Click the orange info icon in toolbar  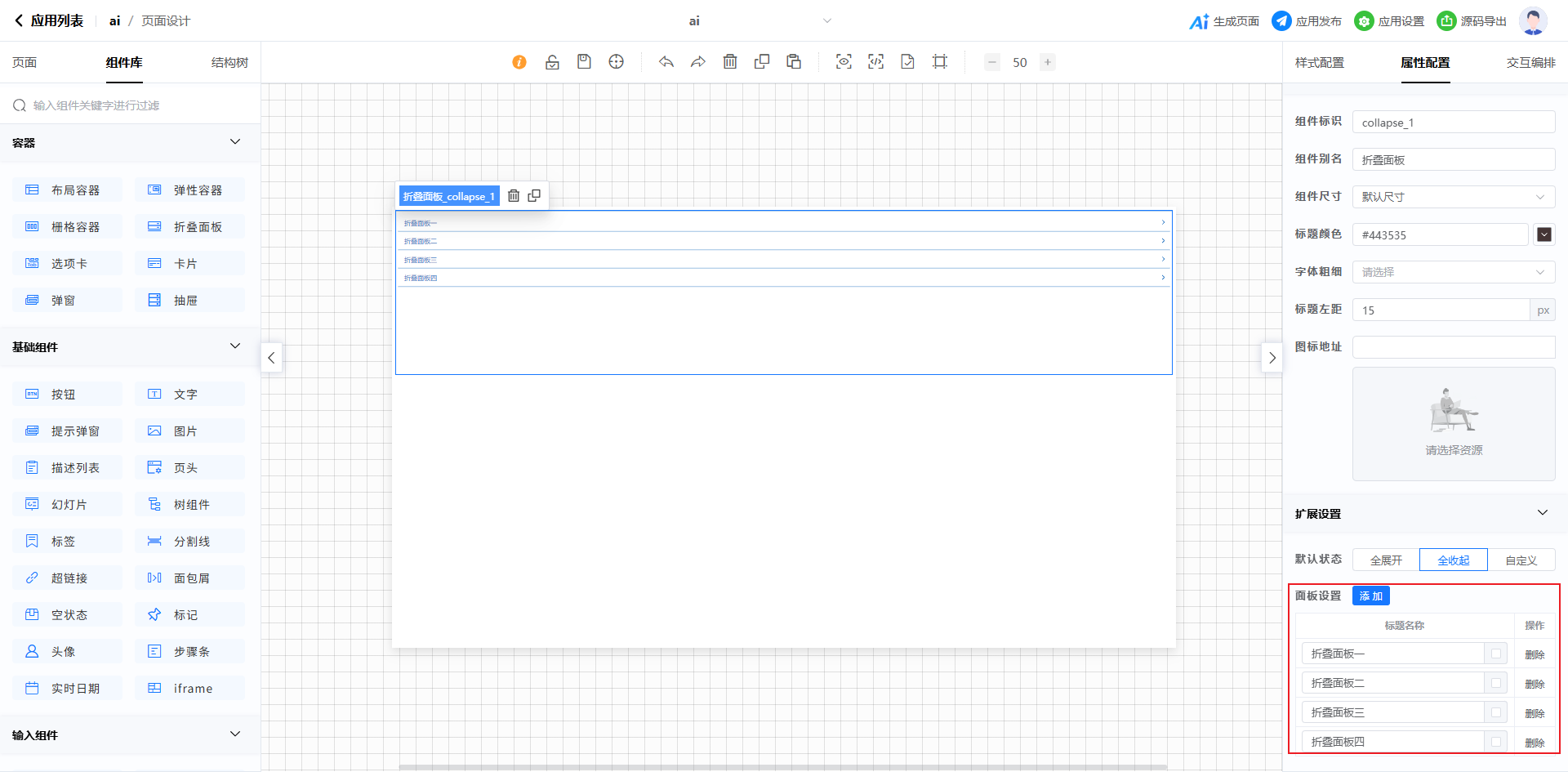tap(519, 62)
